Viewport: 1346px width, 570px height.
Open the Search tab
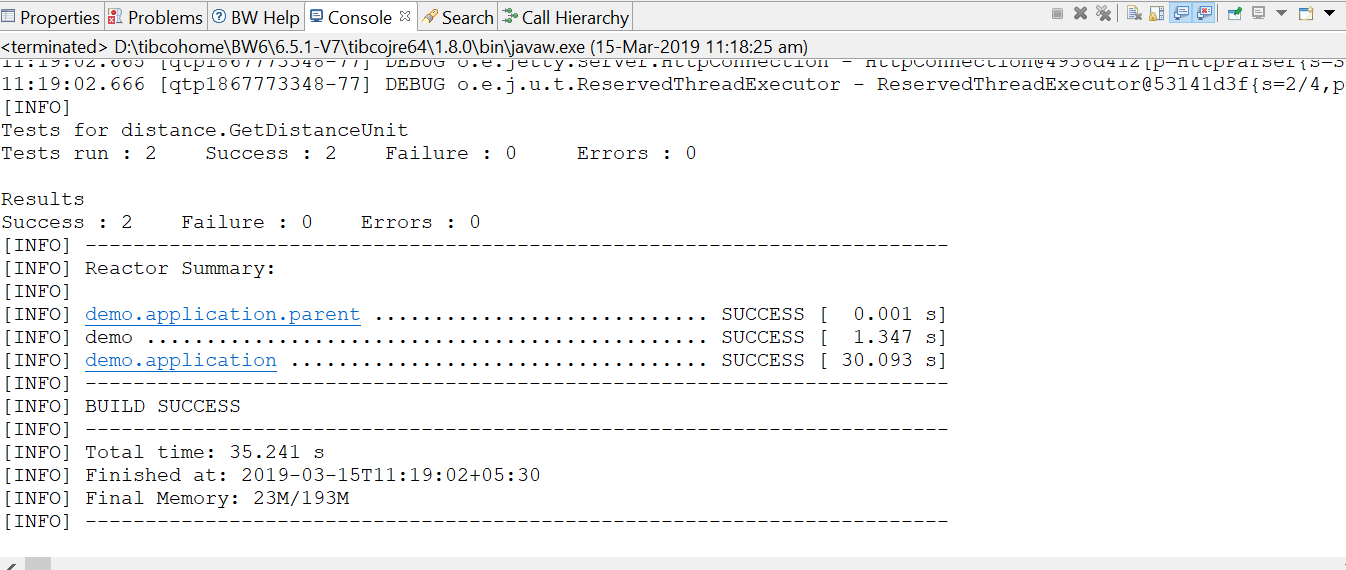pos(458,17)
